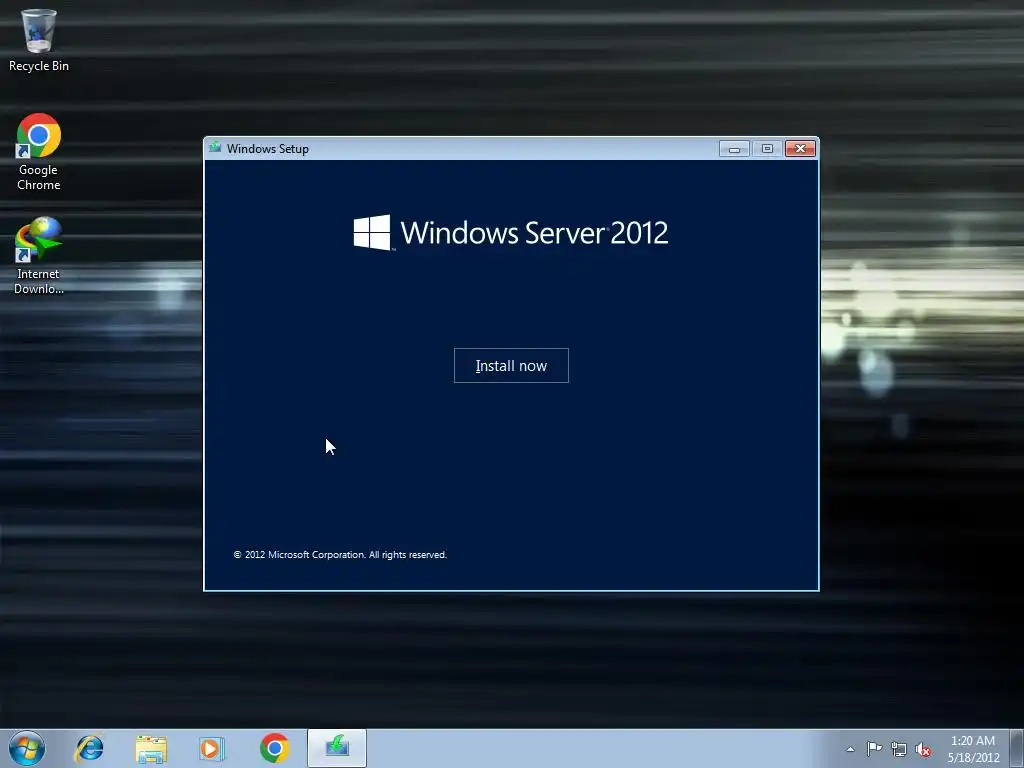Click the Windows Setup title bar icon
The image size is (1024, 768).
pos(215,148)
